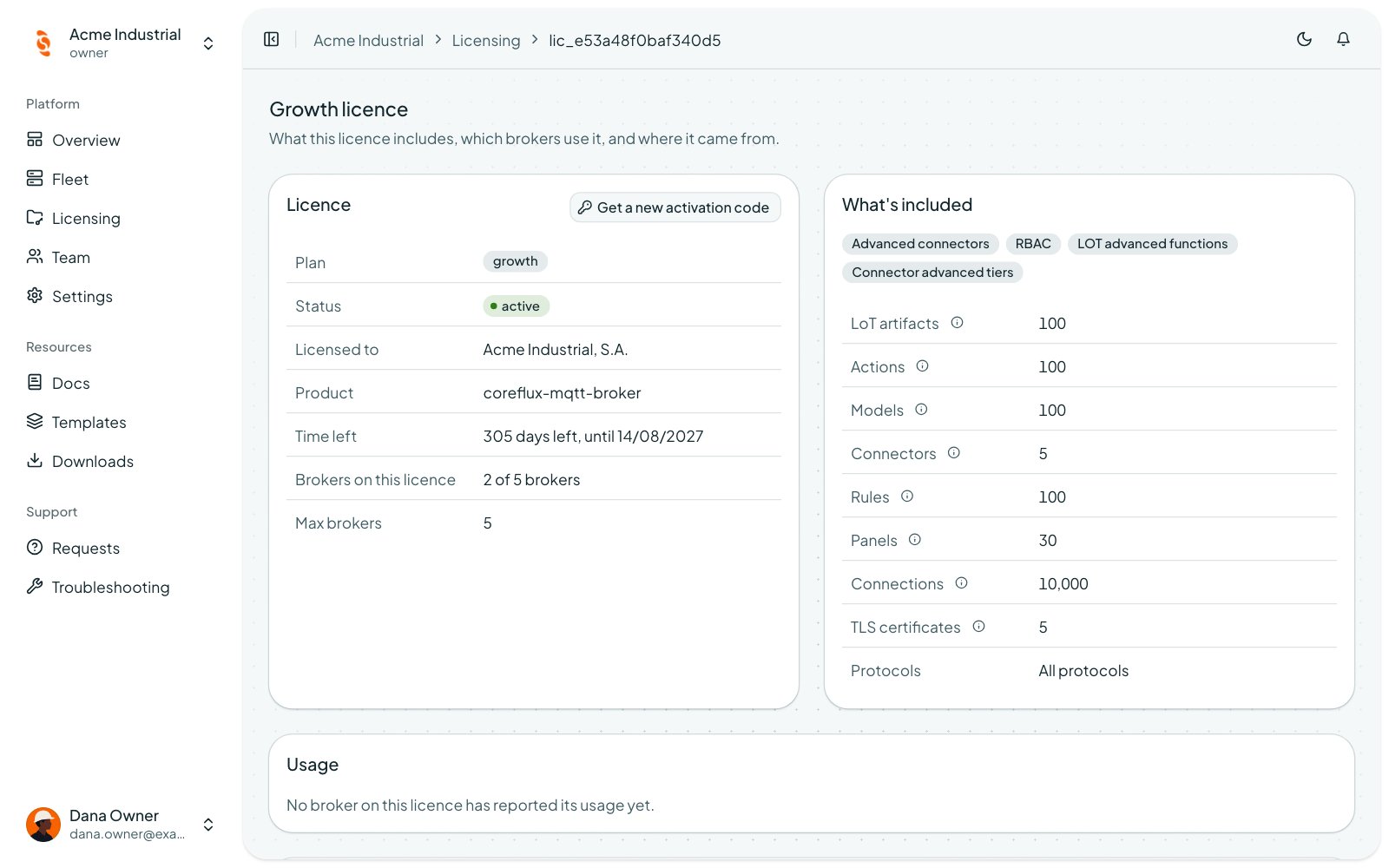Open the Team page
The height and width of the screenshot is (868, 1389).
[120, 257]
